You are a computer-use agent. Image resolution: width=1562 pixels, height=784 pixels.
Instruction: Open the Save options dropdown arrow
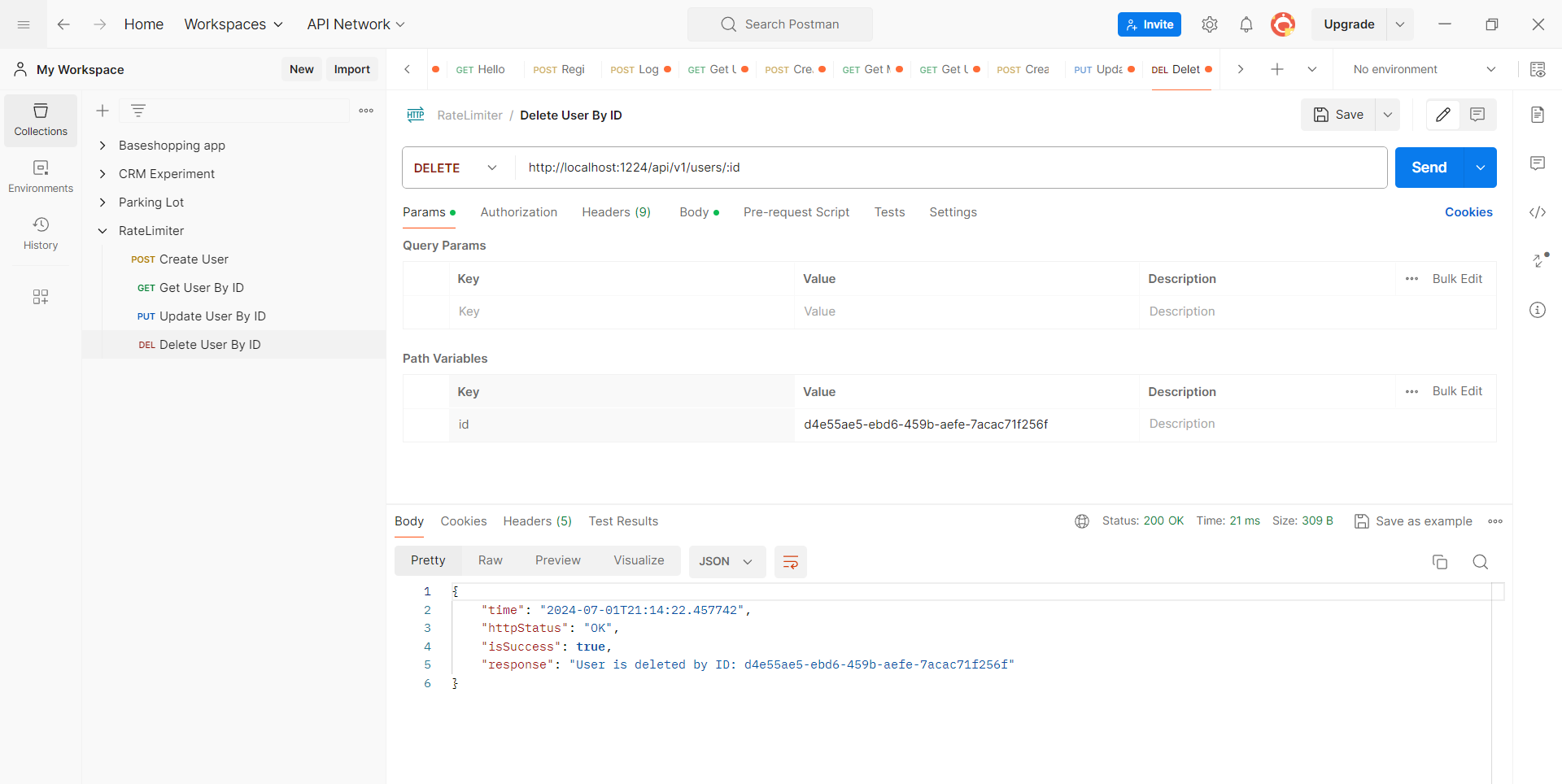click(1388, 115)
